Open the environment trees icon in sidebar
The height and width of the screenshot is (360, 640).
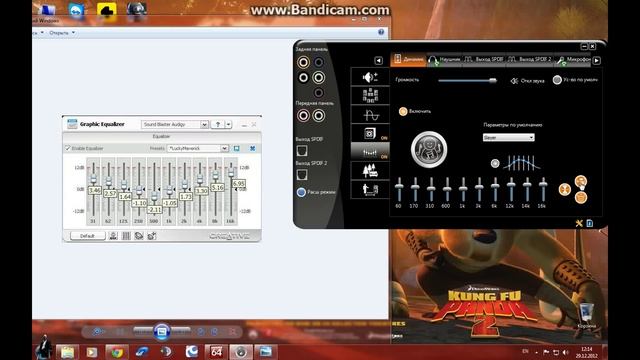pos(370,171)
